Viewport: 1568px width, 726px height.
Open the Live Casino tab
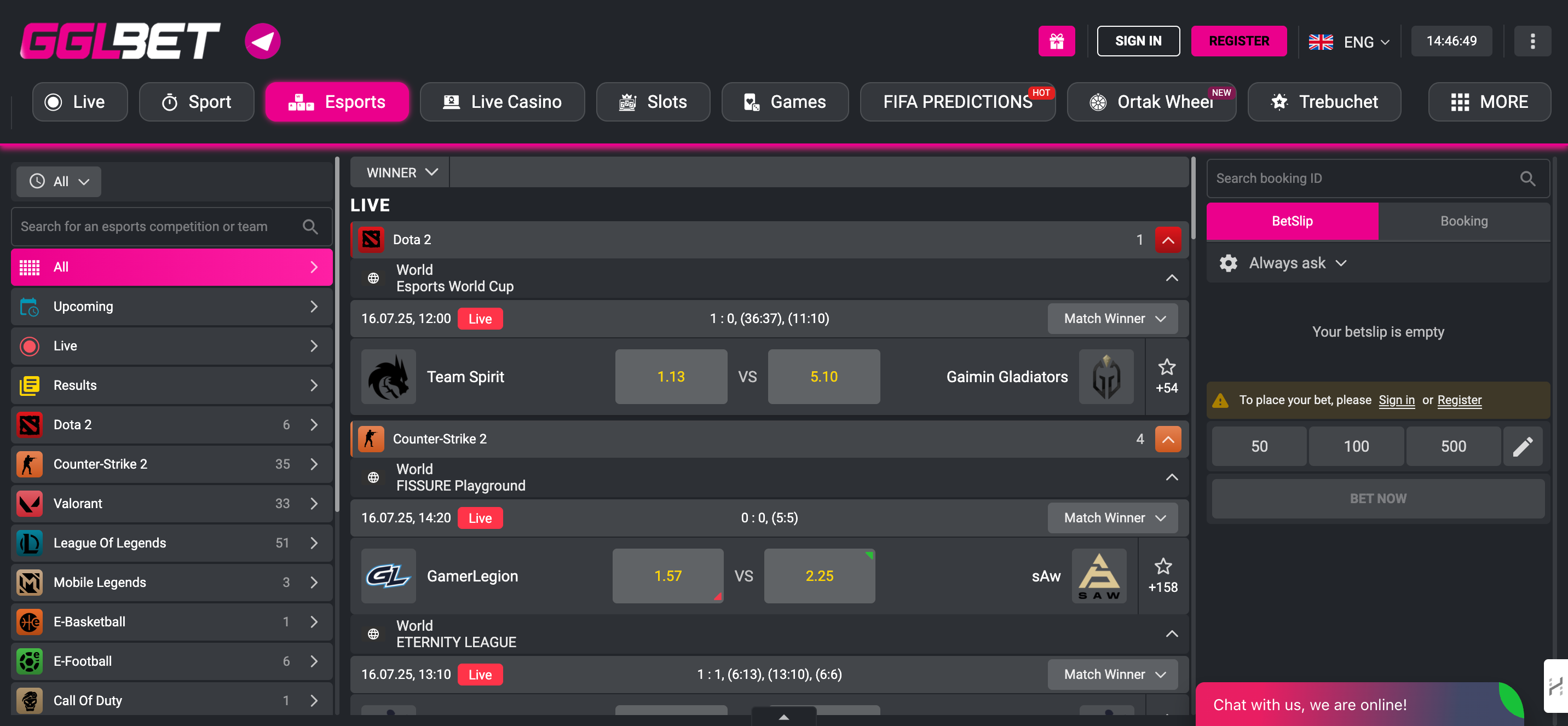point(502,102)
